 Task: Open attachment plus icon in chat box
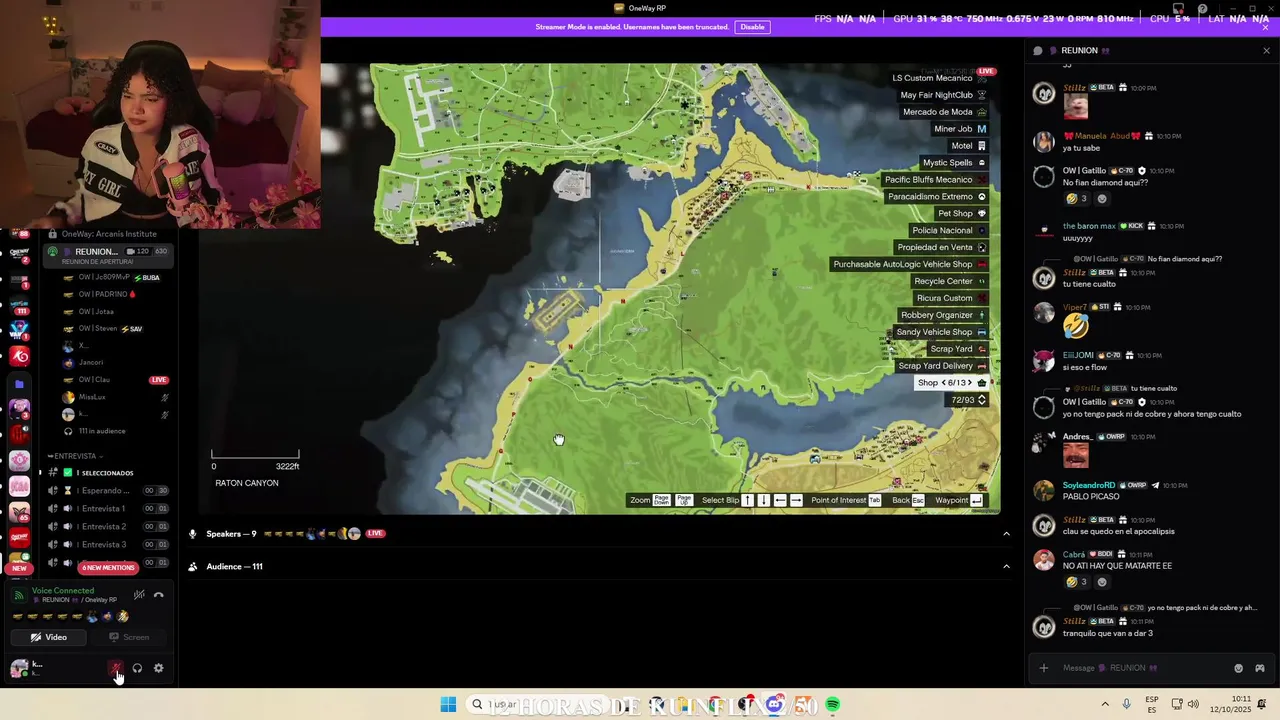1044,668
